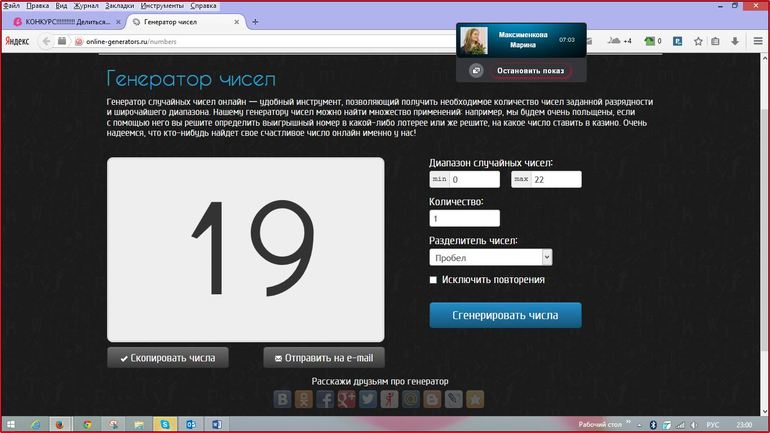Open Firefox from the Windows taskbar
This screenshot has height=433, width=770.
click(59, 424)
